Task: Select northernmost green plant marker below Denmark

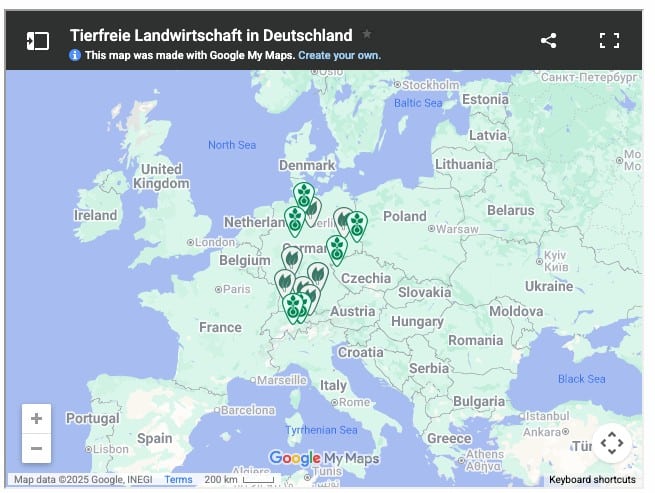Action: [x=303, y=194]
